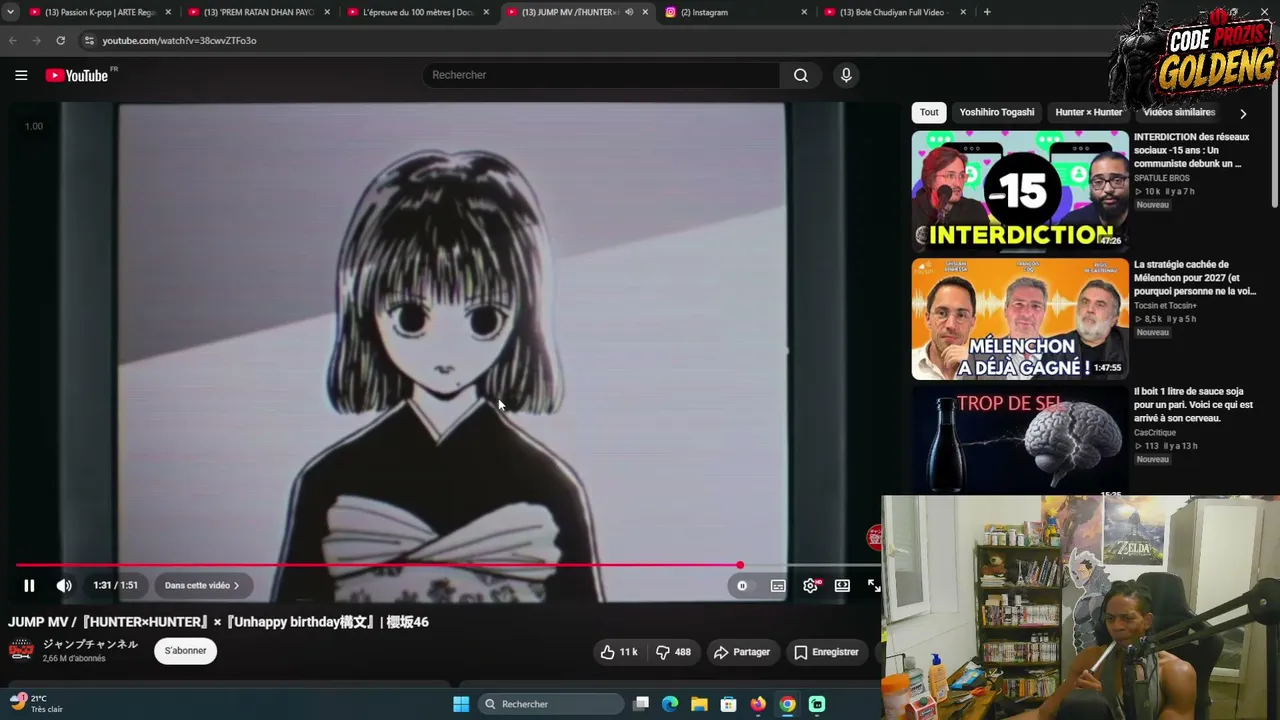This screenshot has height=720, width=1280.
Task: Open the weather widget showing 21°C
Action: pyautogui.click(x=38, y=703)
